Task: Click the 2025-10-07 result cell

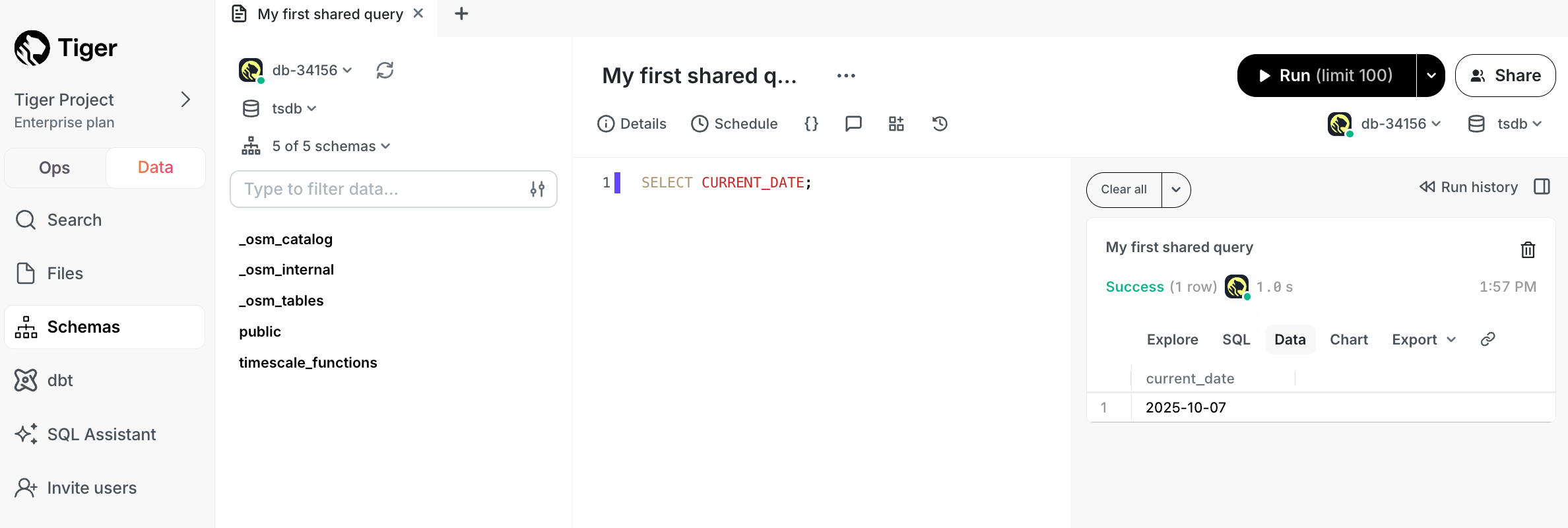Action: point(1186,407)
